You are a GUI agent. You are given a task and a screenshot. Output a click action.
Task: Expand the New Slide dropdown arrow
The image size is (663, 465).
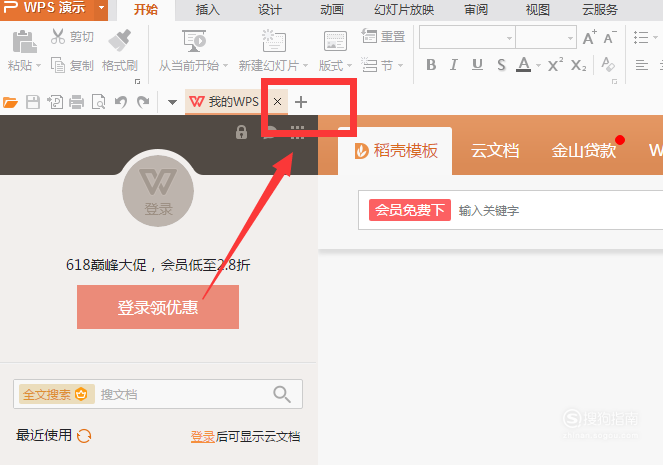point(305,66)
